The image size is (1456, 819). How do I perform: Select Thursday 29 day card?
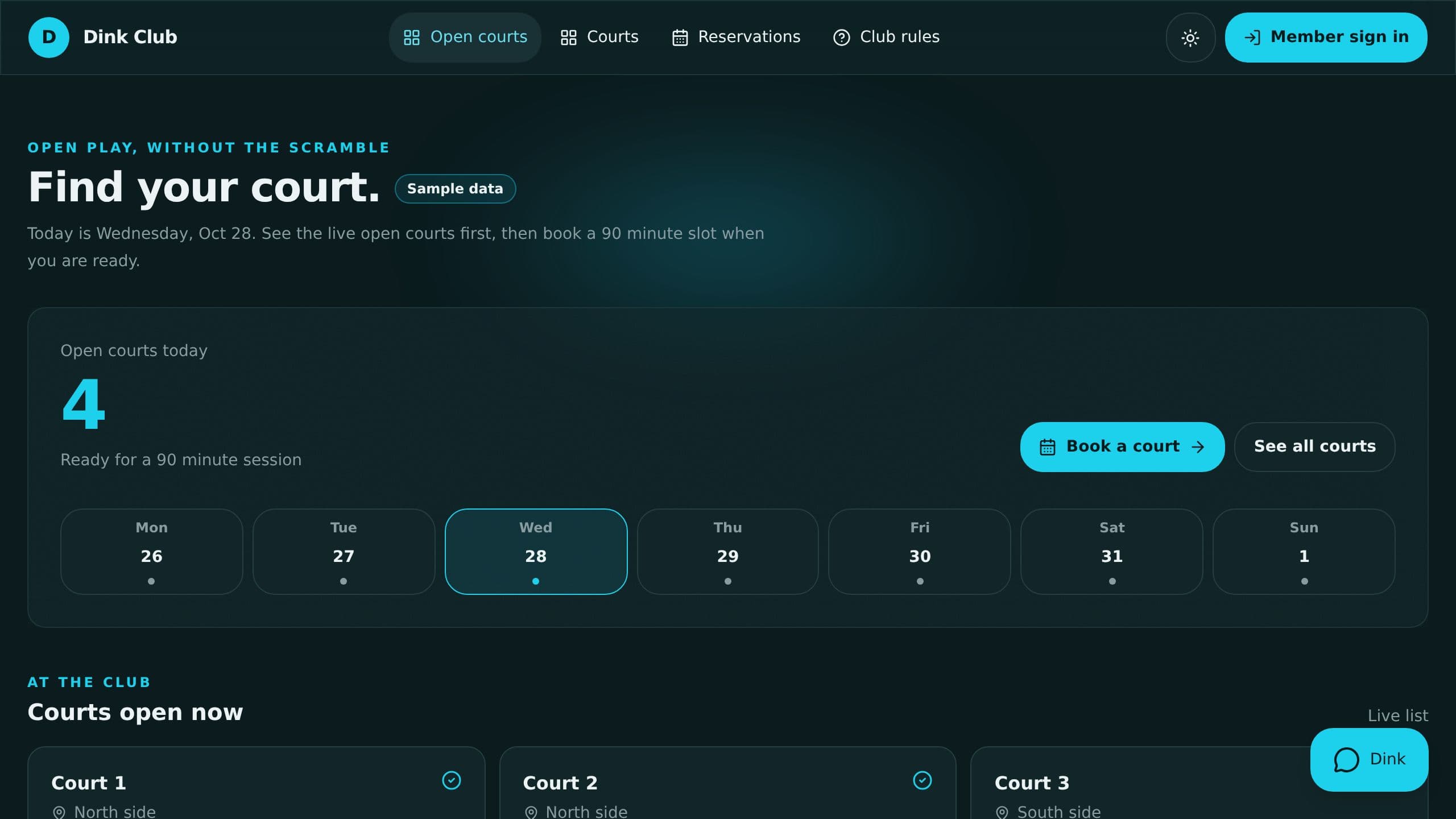click(x=728, y=552)
